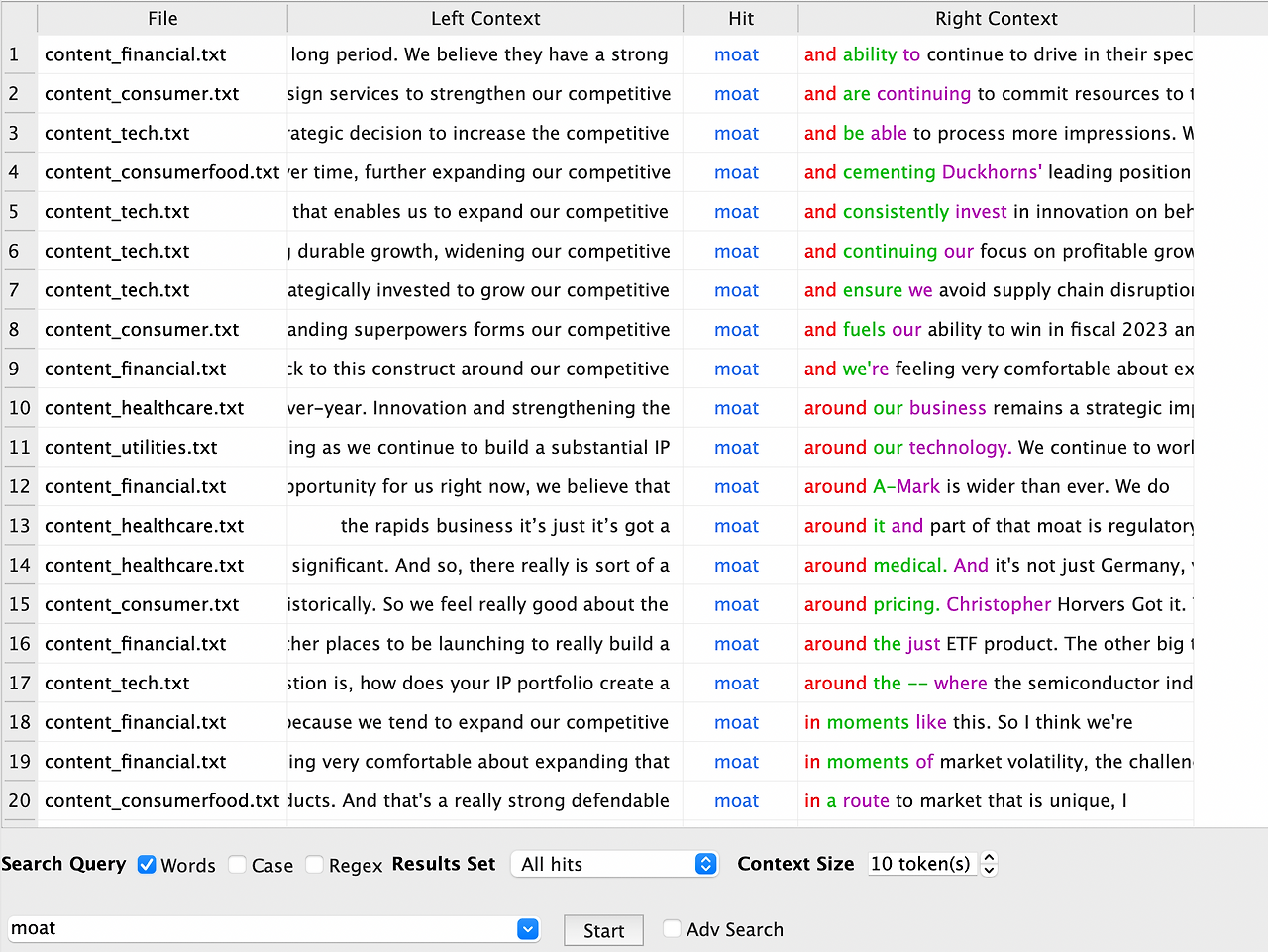Click content_consumerfood.txt in row 20
This screenshot has width=1268, height=952.
pos(162,801)
